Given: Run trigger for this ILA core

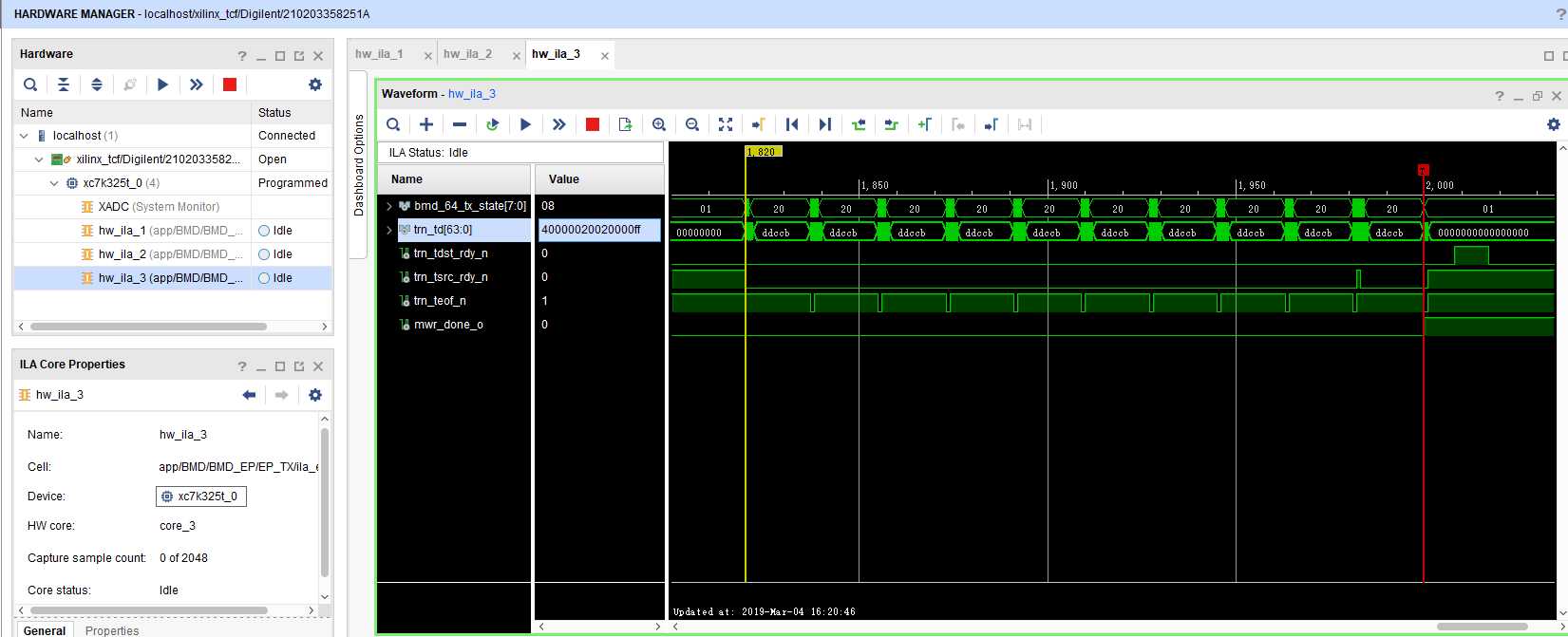Looking at the screenshot, I should click(525, 124).
